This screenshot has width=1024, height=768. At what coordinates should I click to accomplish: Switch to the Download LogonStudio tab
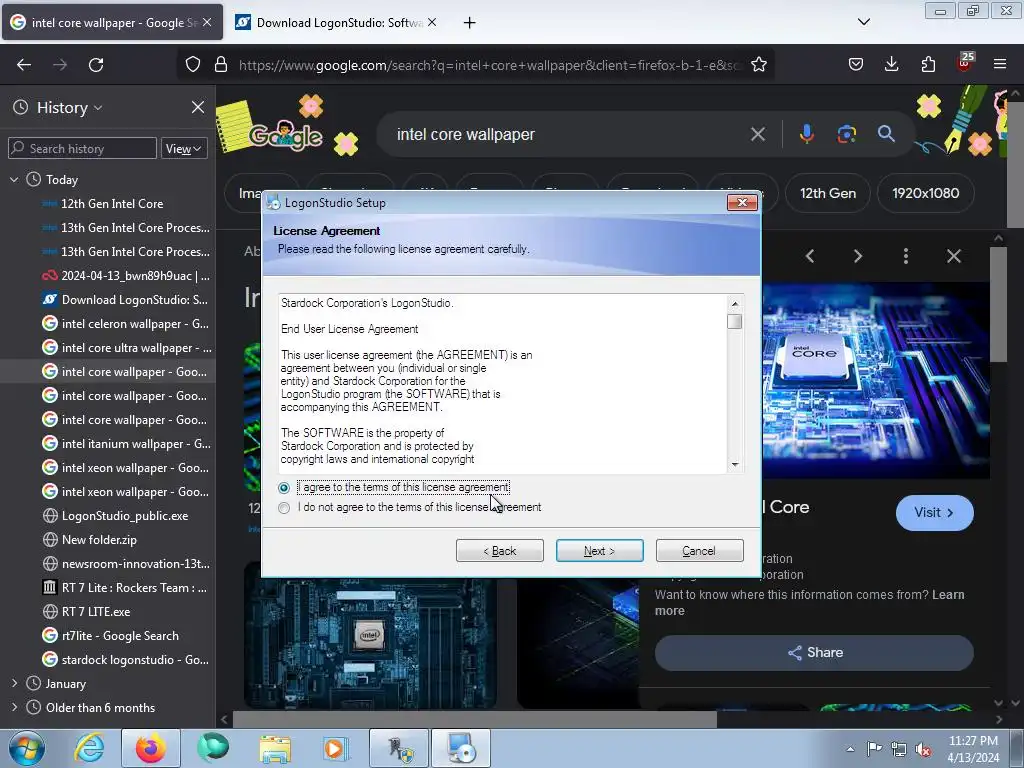(x=337, y=22)
